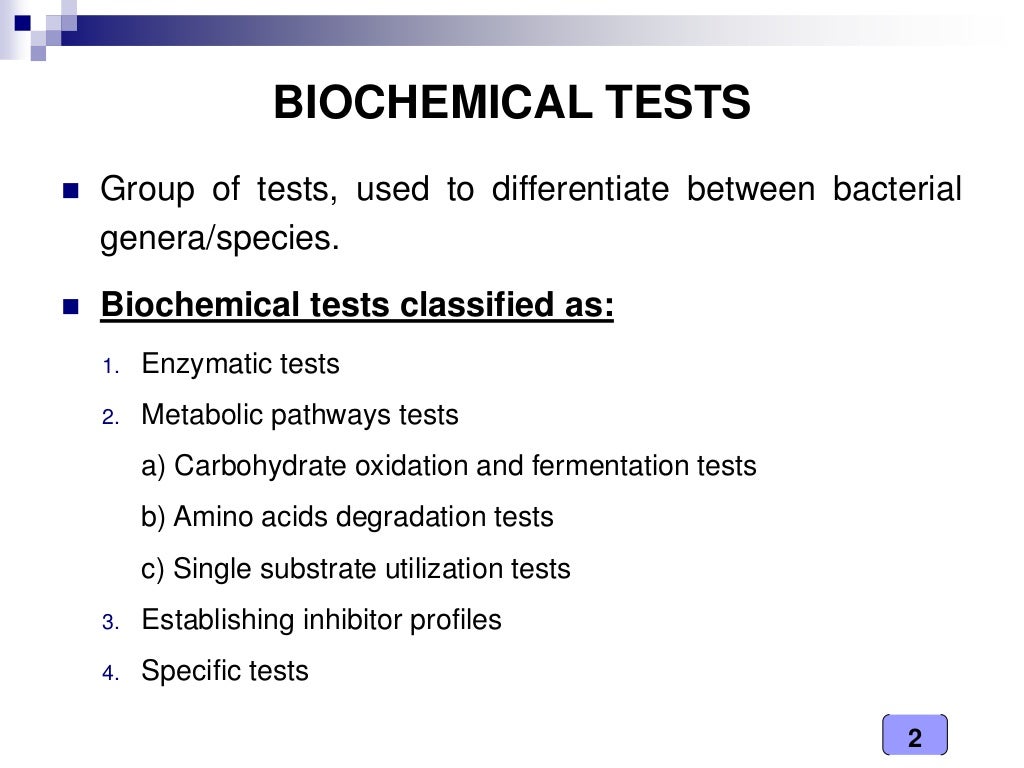1024x768 pixels.
Task: Click the list number "2." marker
Action: click(x=110, y=417)
